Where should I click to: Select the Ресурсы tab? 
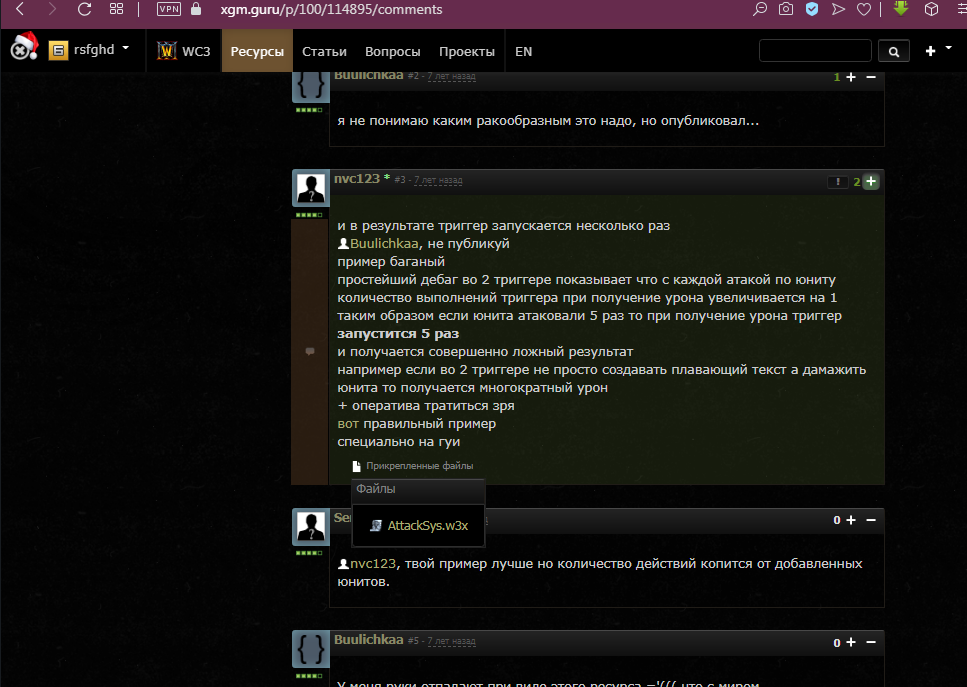(257, 51)
